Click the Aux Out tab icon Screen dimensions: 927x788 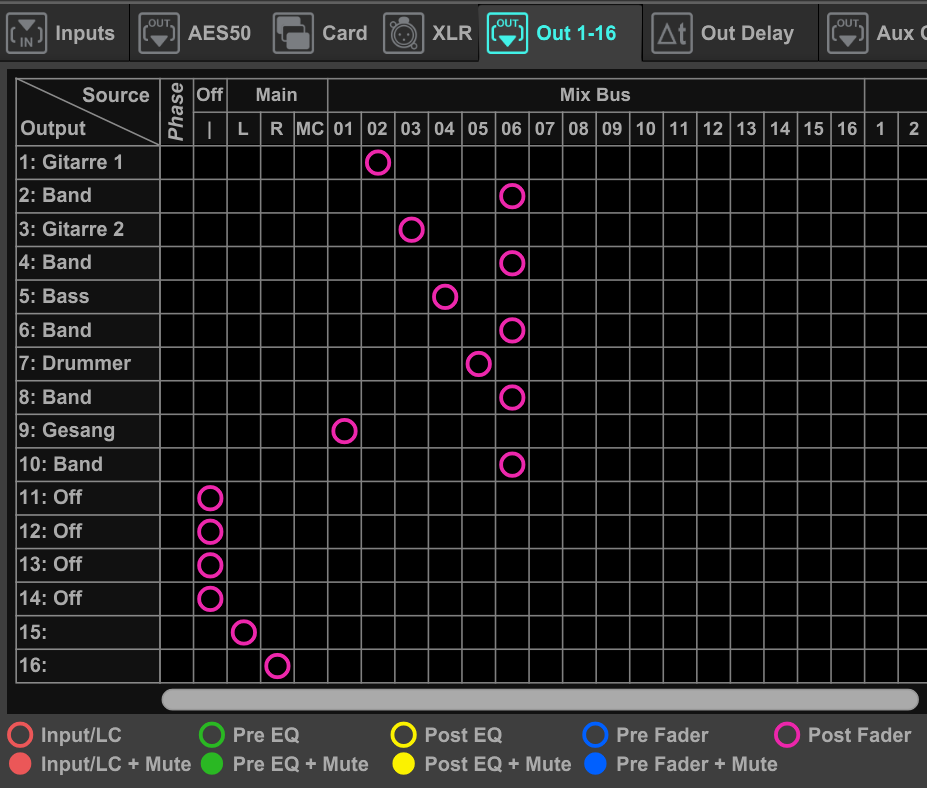tap(848, 33)
